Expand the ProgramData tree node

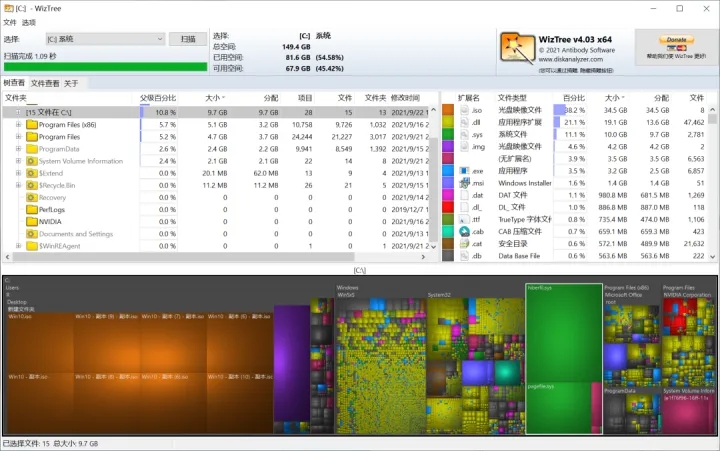(x=18, y=149)
